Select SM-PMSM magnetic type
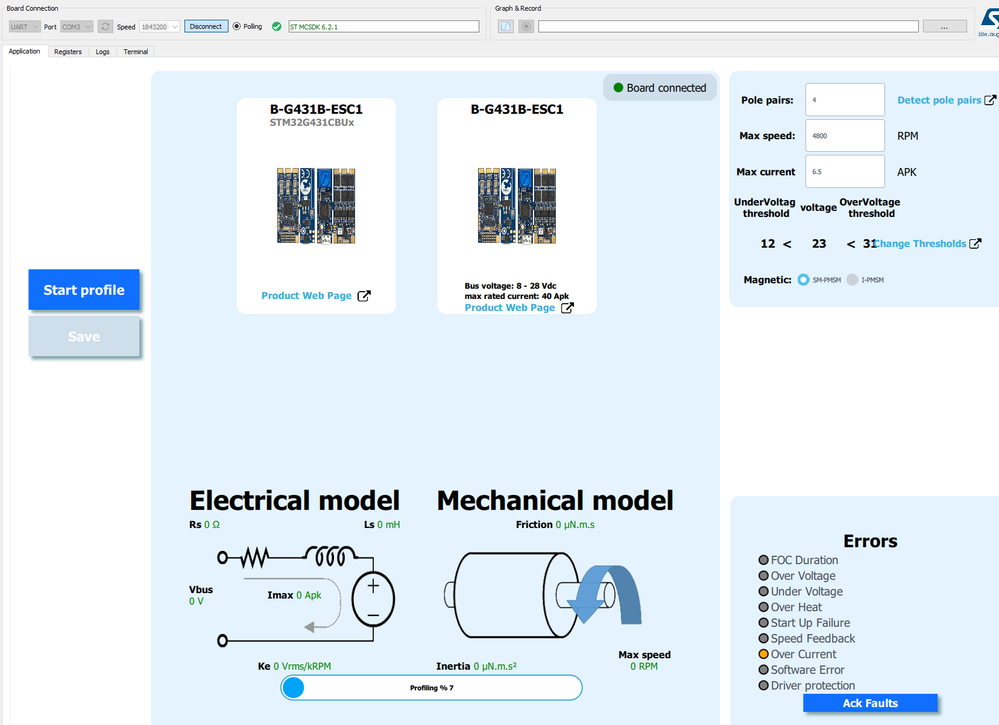The image size is (999, 725). pyautogui.click(x=803, y=280)
